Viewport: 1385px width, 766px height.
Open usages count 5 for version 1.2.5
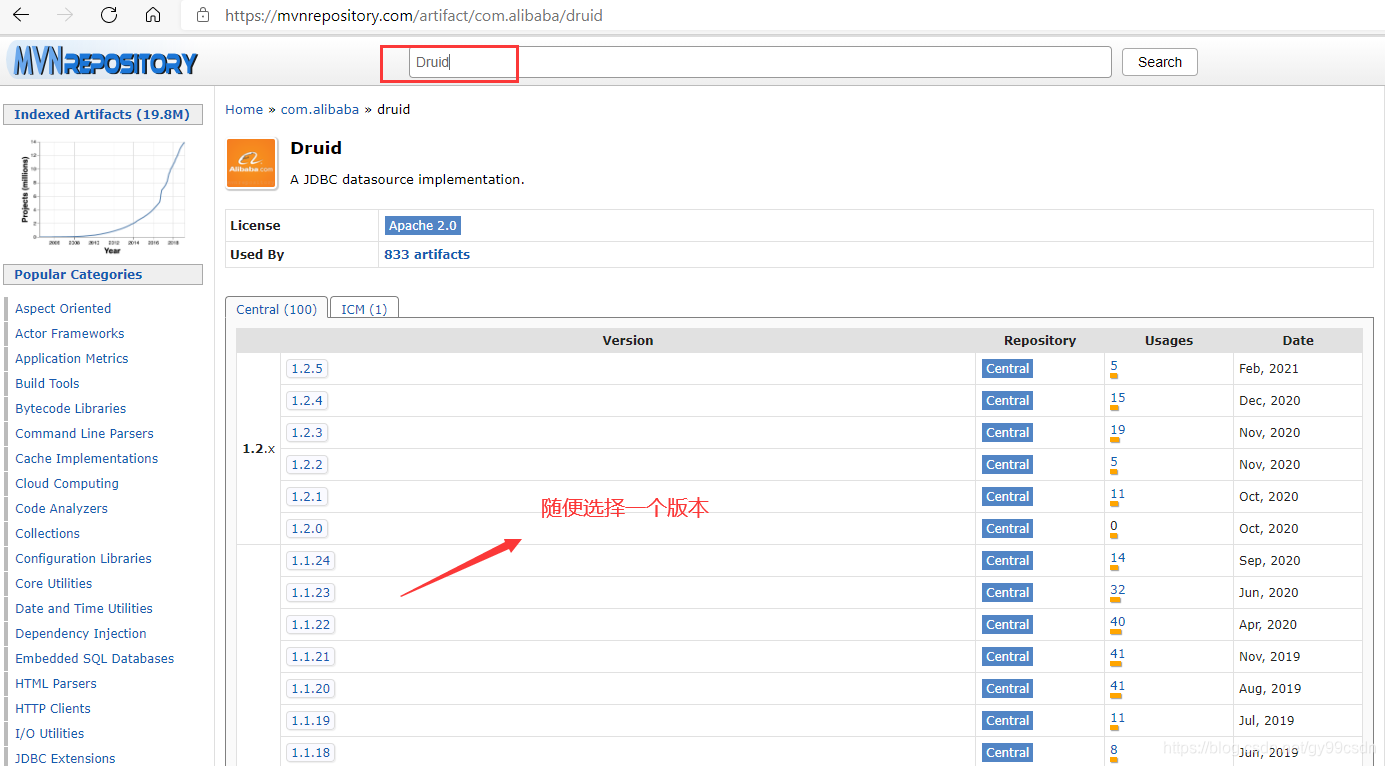pyautogui.click(x=1114, y=366)
